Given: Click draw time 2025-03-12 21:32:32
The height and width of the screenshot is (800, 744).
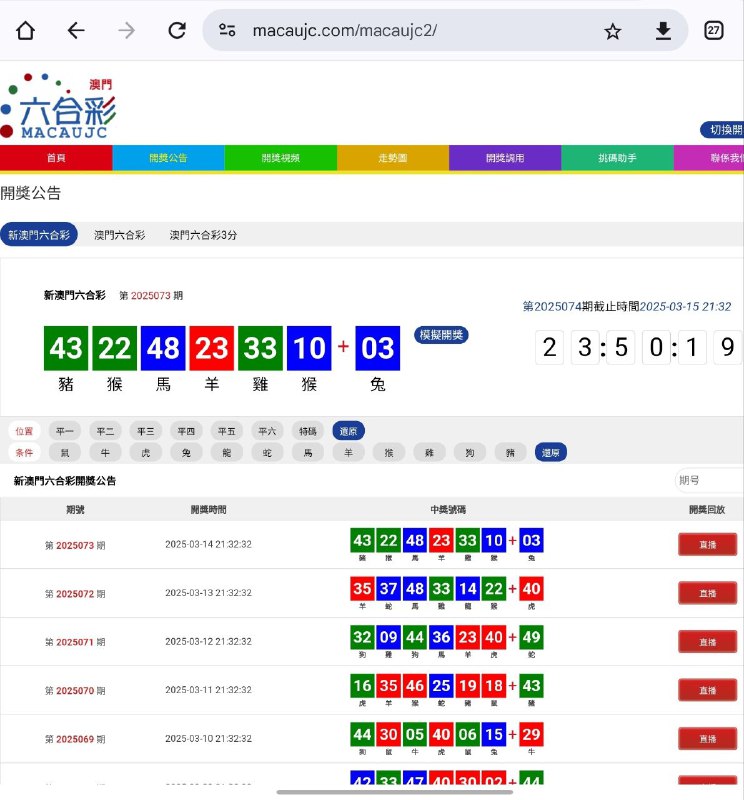Looking at the screenshot, I should [208, 641].
